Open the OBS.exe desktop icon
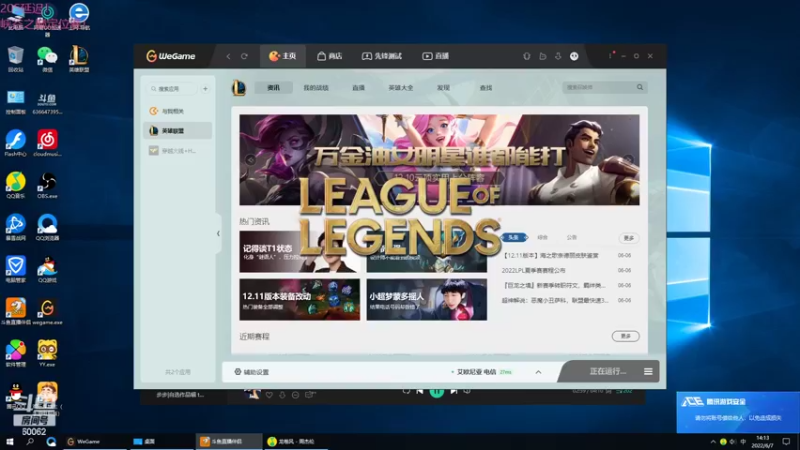The image size is (800, 450). (x=47, y=186)
